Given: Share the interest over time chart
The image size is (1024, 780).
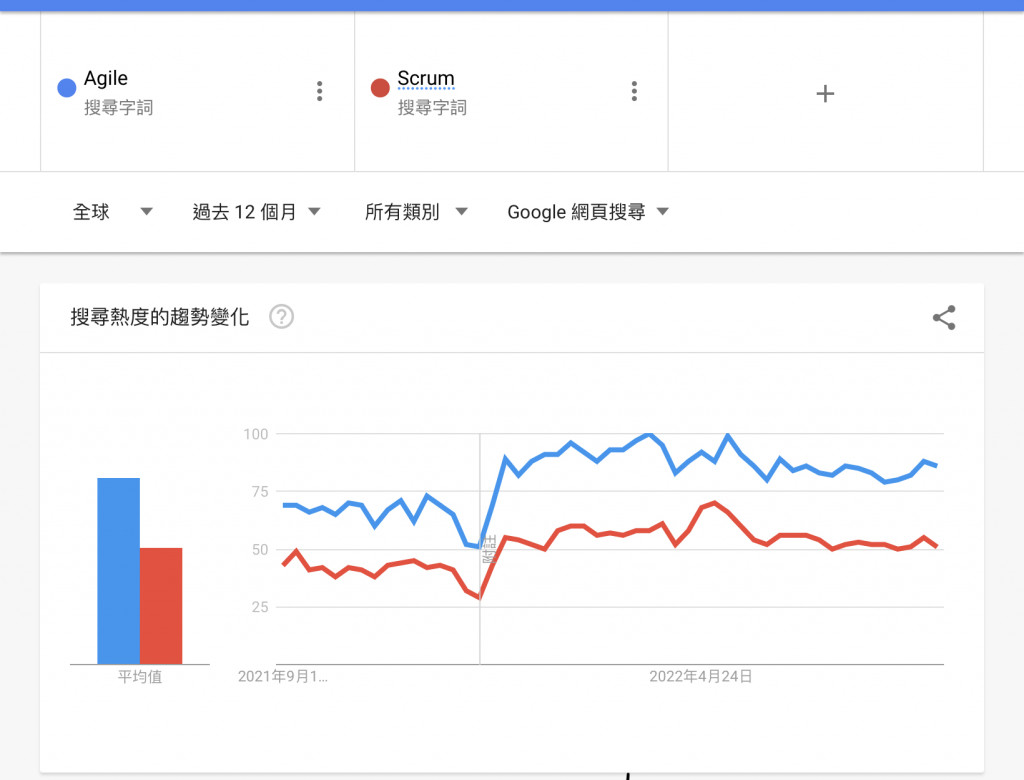Looking at the screenshot, I should tap(944, 317).
